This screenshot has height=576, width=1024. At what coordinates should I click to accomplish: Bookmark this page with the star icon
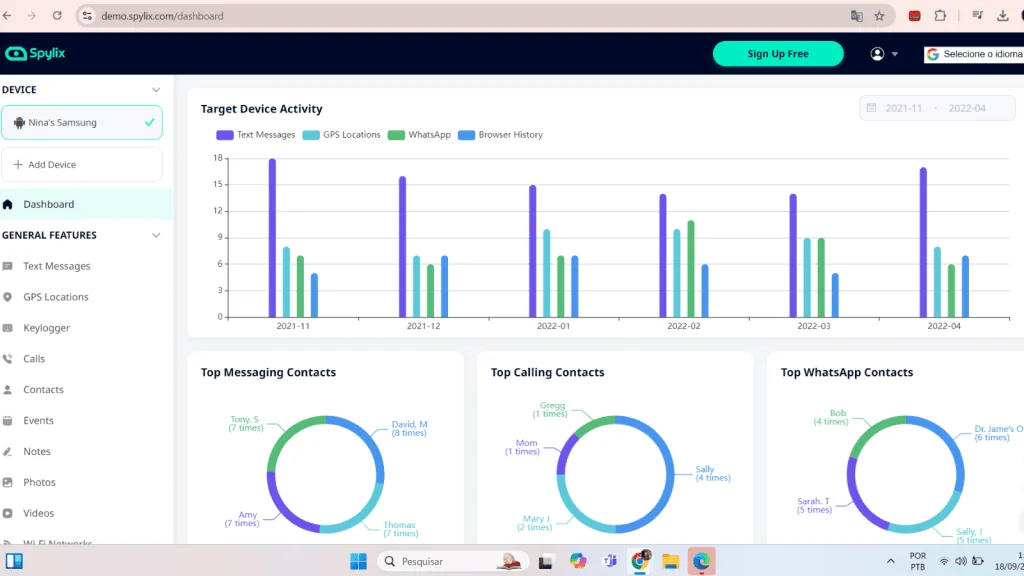pos(879,16)
